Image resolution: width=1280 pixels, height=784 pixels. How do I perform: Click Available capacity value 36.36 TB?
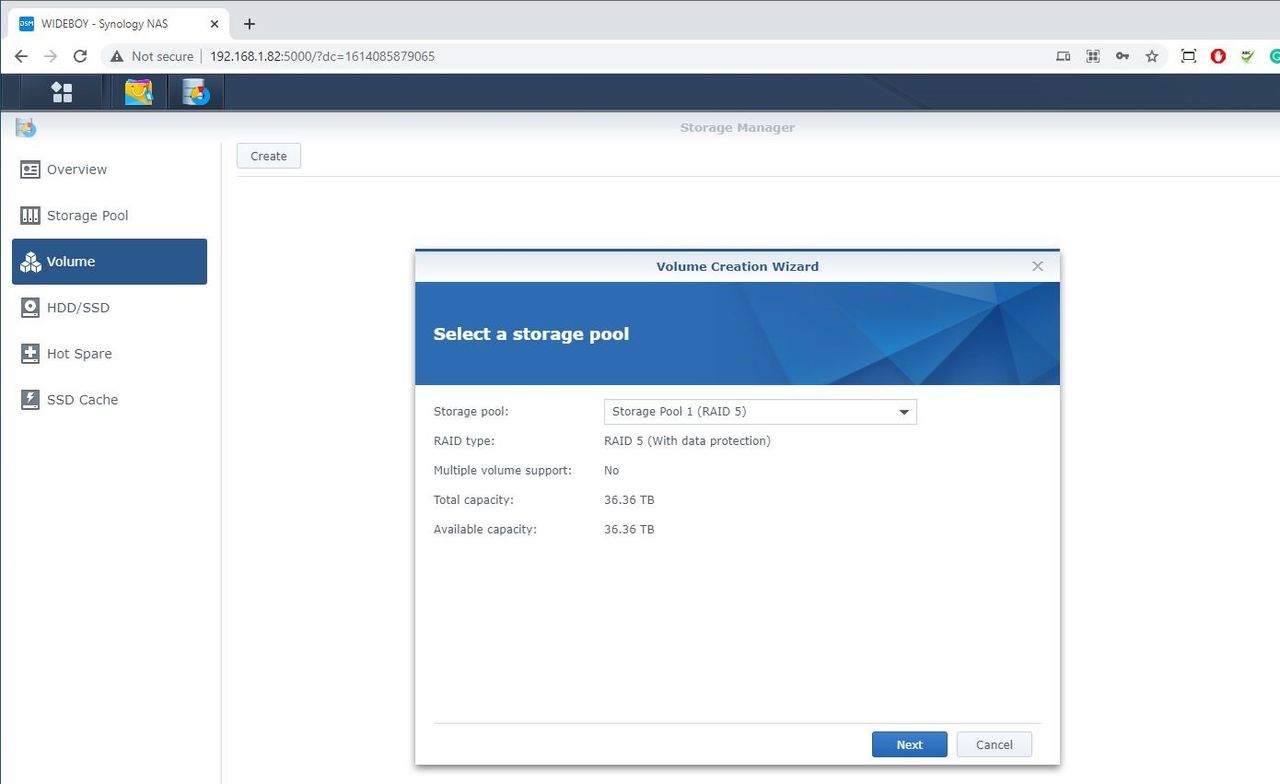629,529
